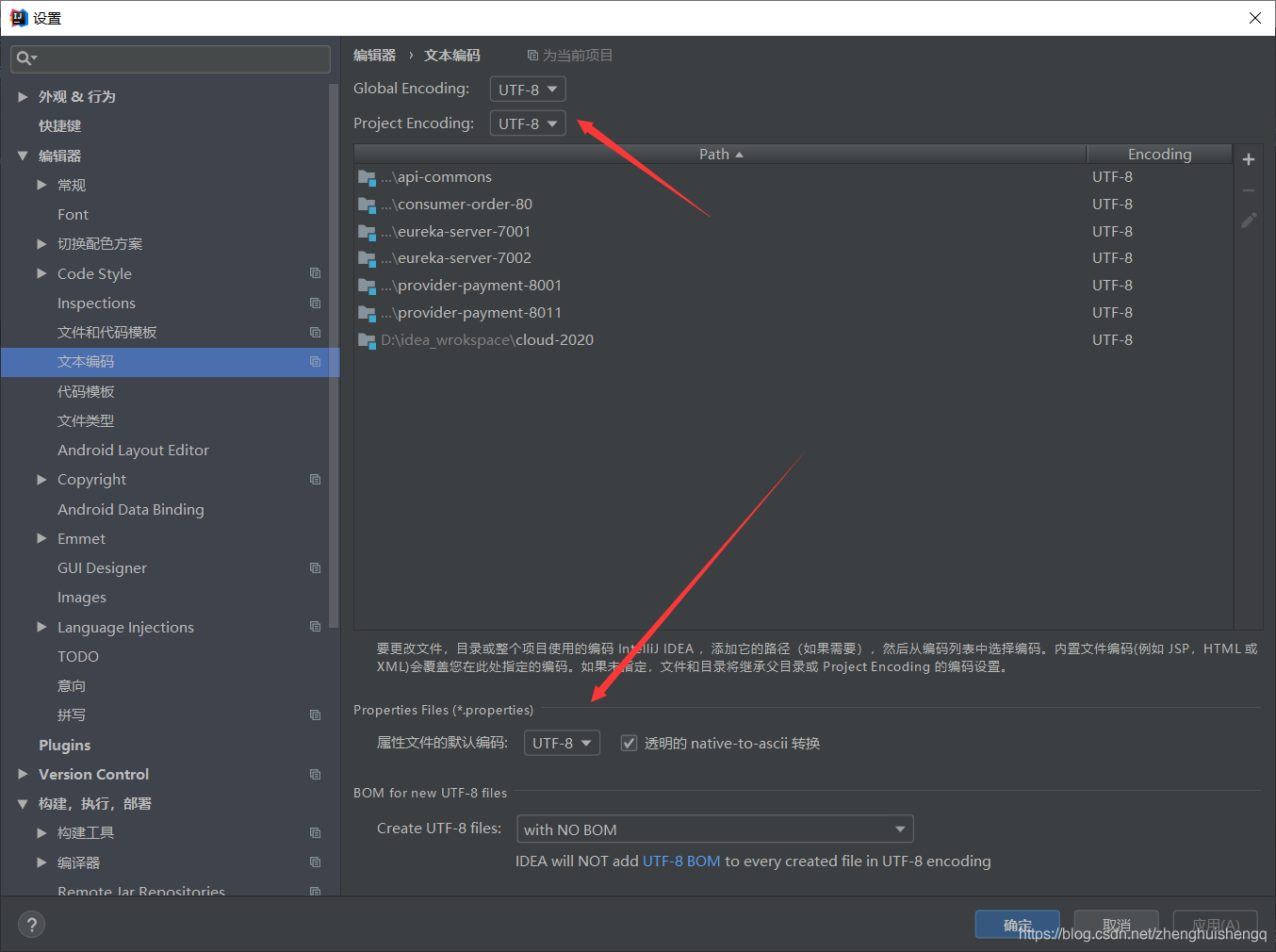Select 快捷键 in the settings tree

click(59, 126)
